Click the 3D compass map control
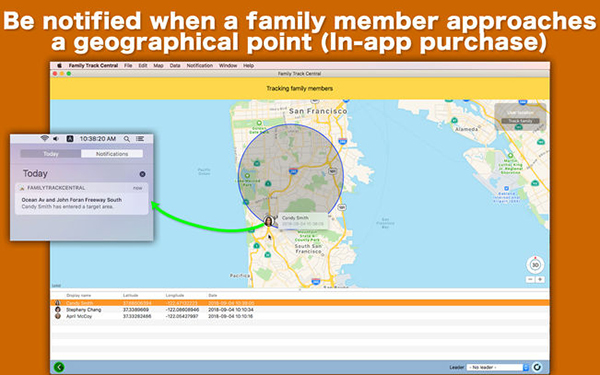Image resolution: width=600 pixels, height=375 pixels. 535,264
